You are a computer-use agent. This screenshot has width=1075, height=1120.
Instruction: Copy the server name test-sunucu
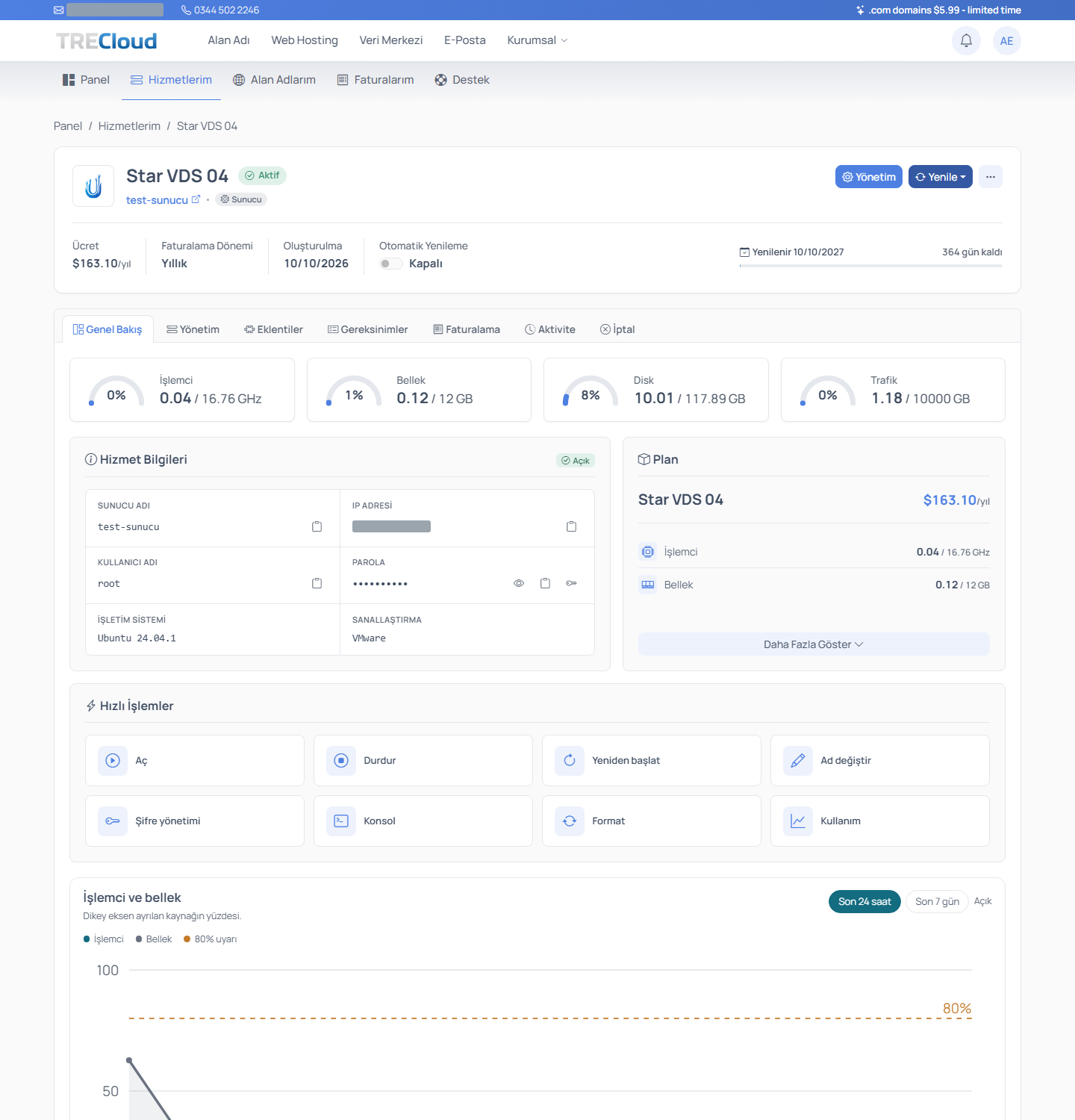[x=317, y=526]
